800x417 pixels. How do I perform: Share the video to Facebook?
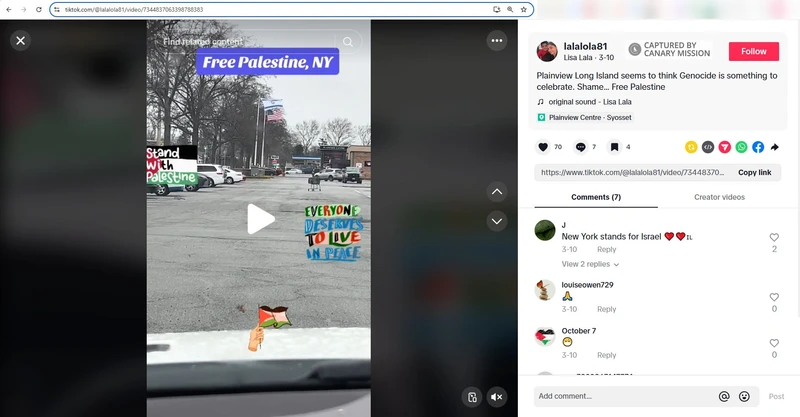pyautogui.click(x=758, y=147)
